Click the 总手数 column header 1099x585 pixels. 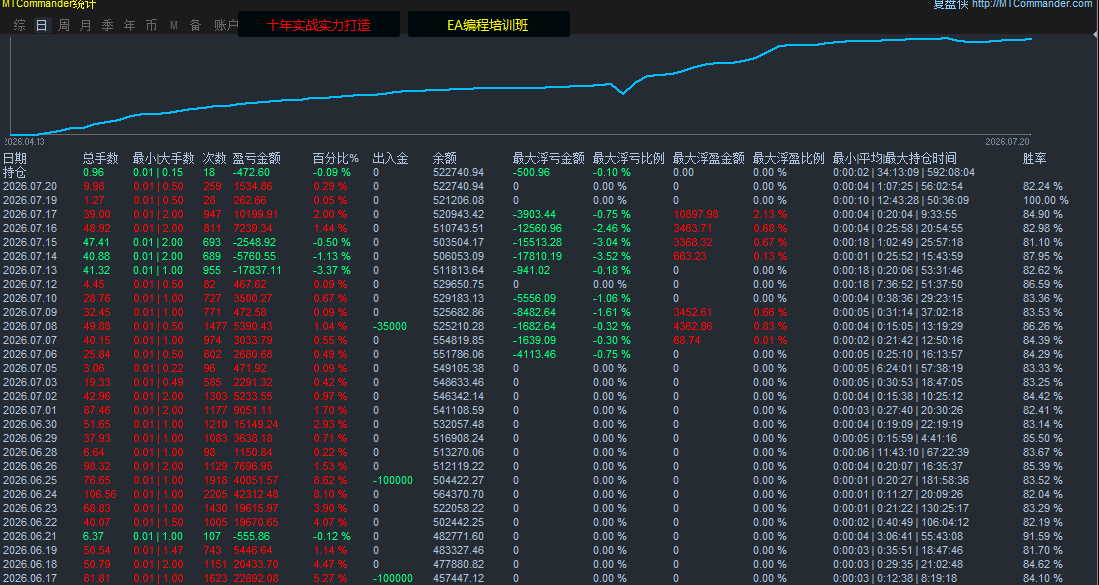100,158
